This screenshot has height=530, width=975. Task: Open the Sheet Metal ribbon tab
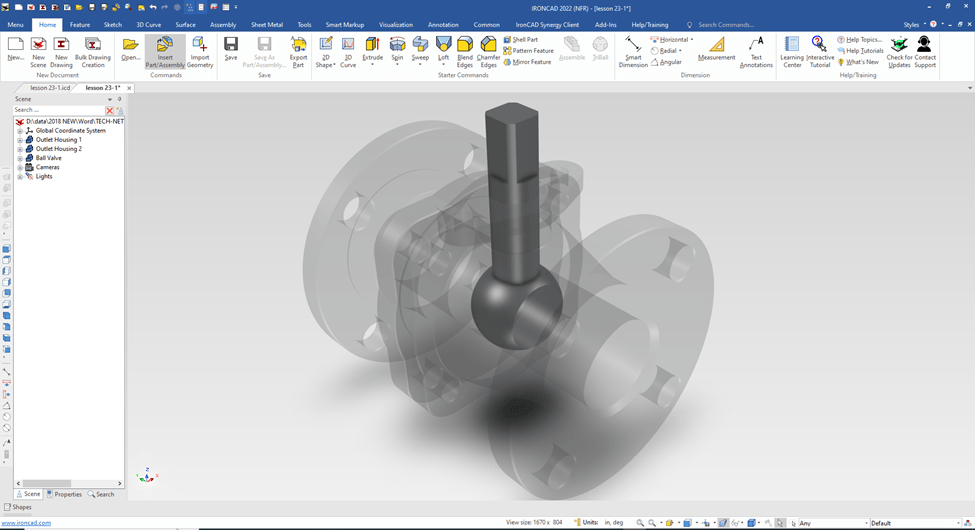[x=266, y=25]
